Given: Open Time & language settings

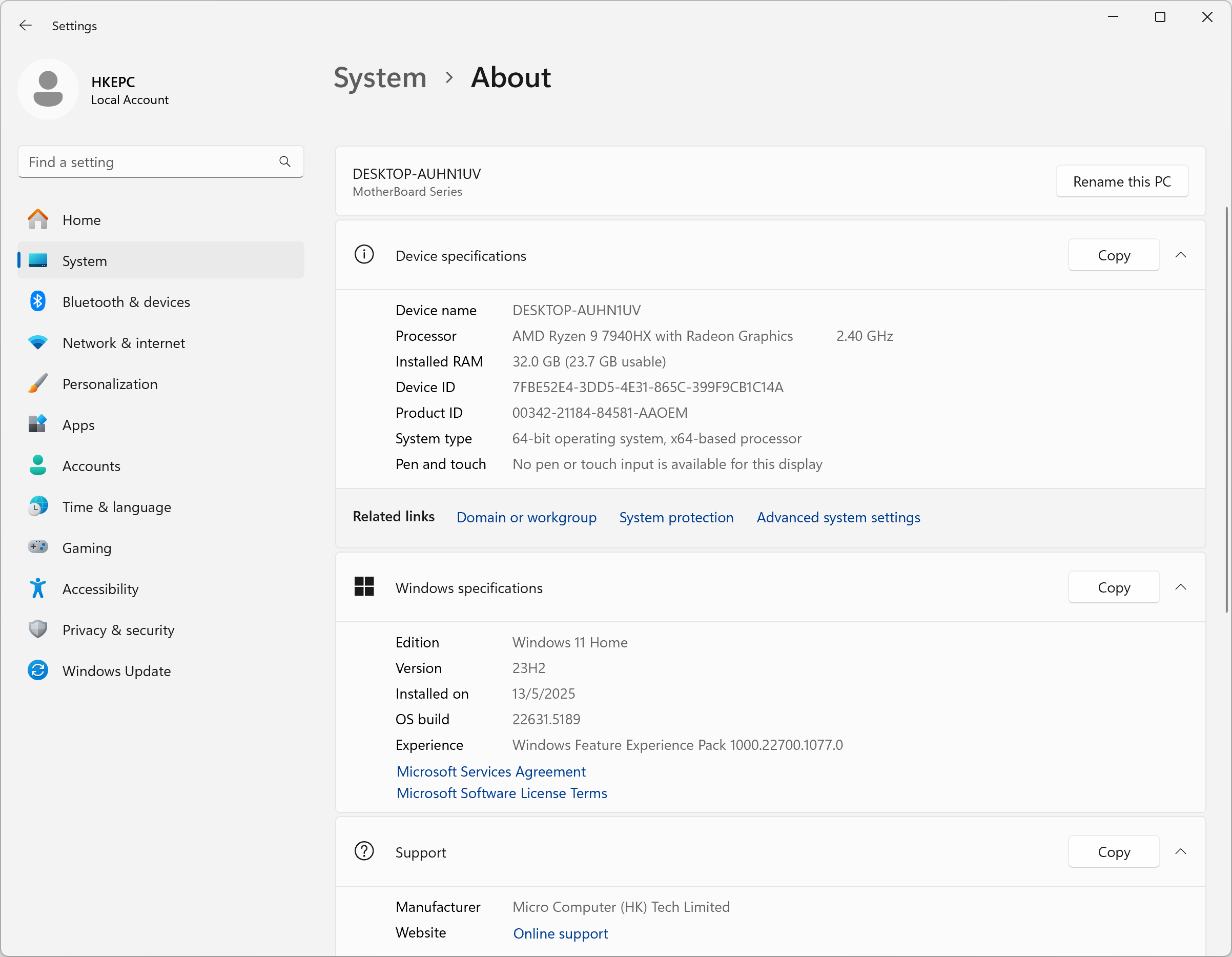Looking at the screenshot, I should (116, 507).
